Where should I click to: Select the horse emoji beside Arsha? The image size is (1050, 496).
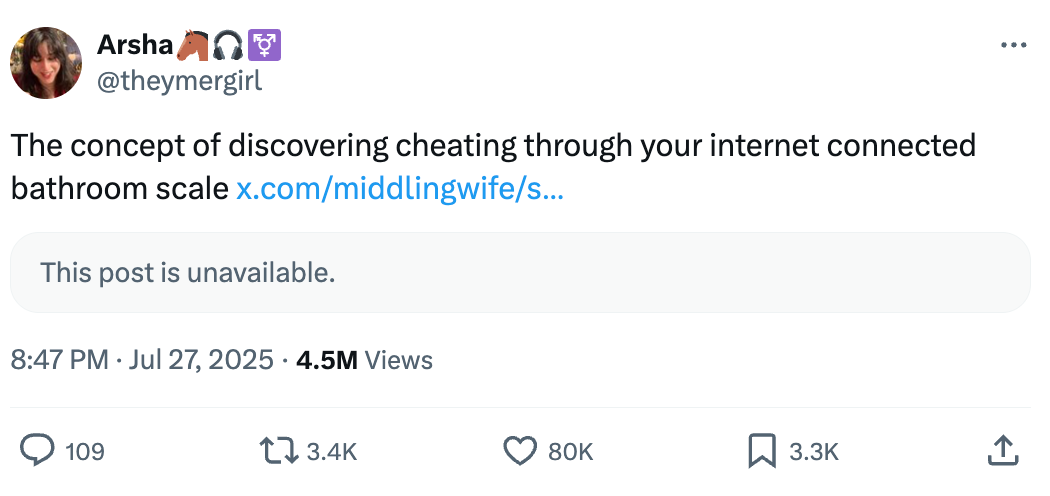pos(192,46)
